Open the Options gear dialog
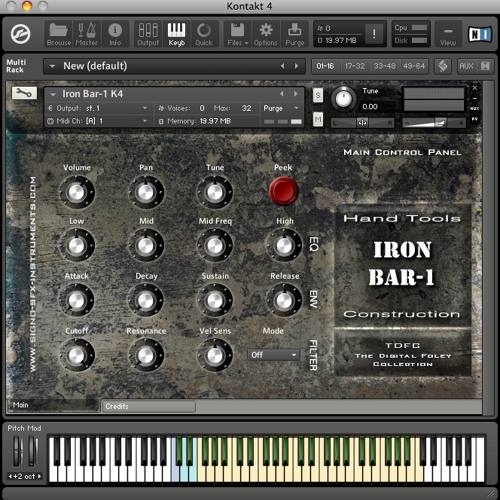 [265, 34]
